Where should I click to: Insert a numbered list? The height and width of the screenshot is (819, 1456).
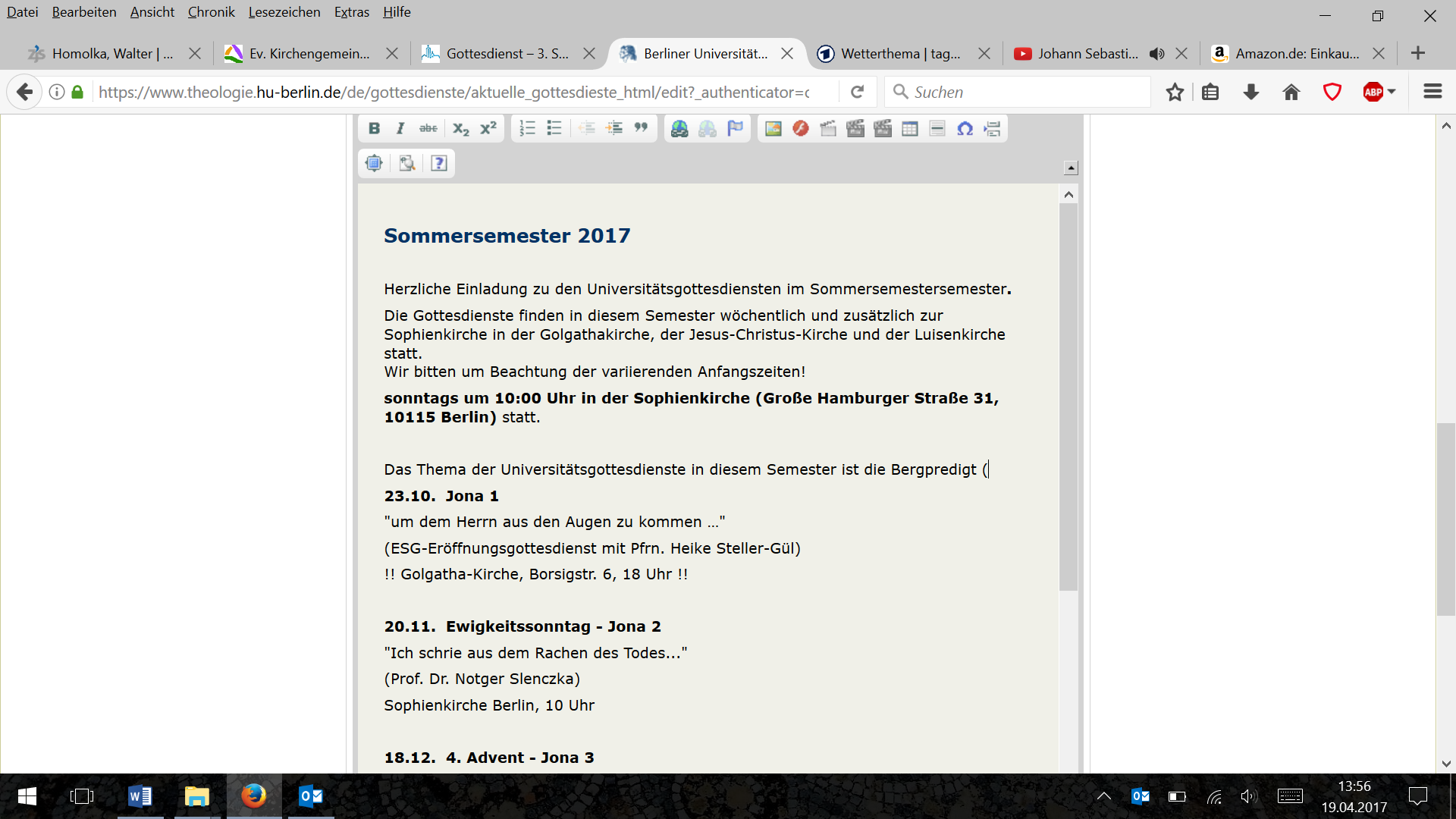click(527, 128)
